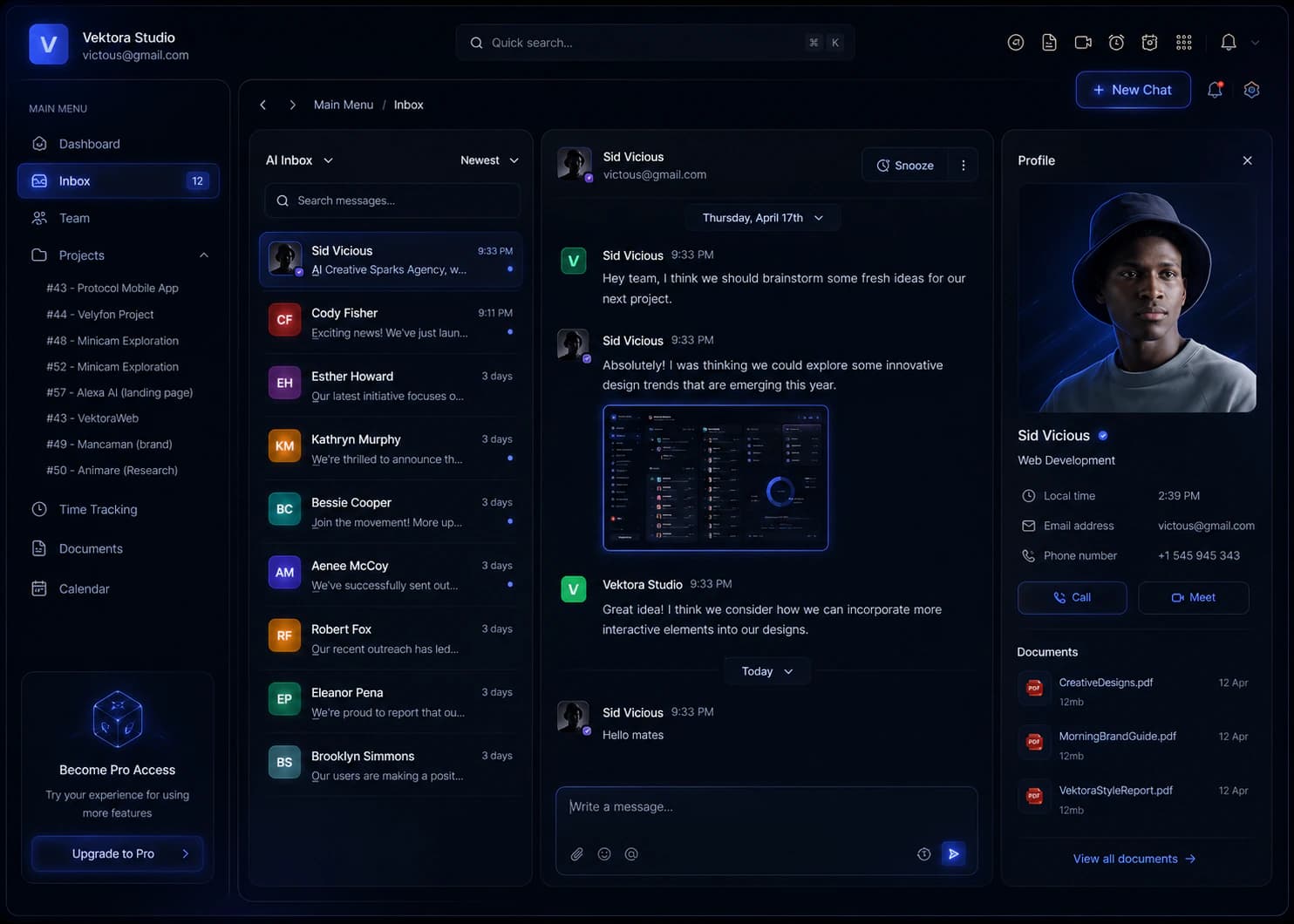Open Dashboard in main menu
Image resolution: width=1294 pixels, height=924 pixels.
119,144
